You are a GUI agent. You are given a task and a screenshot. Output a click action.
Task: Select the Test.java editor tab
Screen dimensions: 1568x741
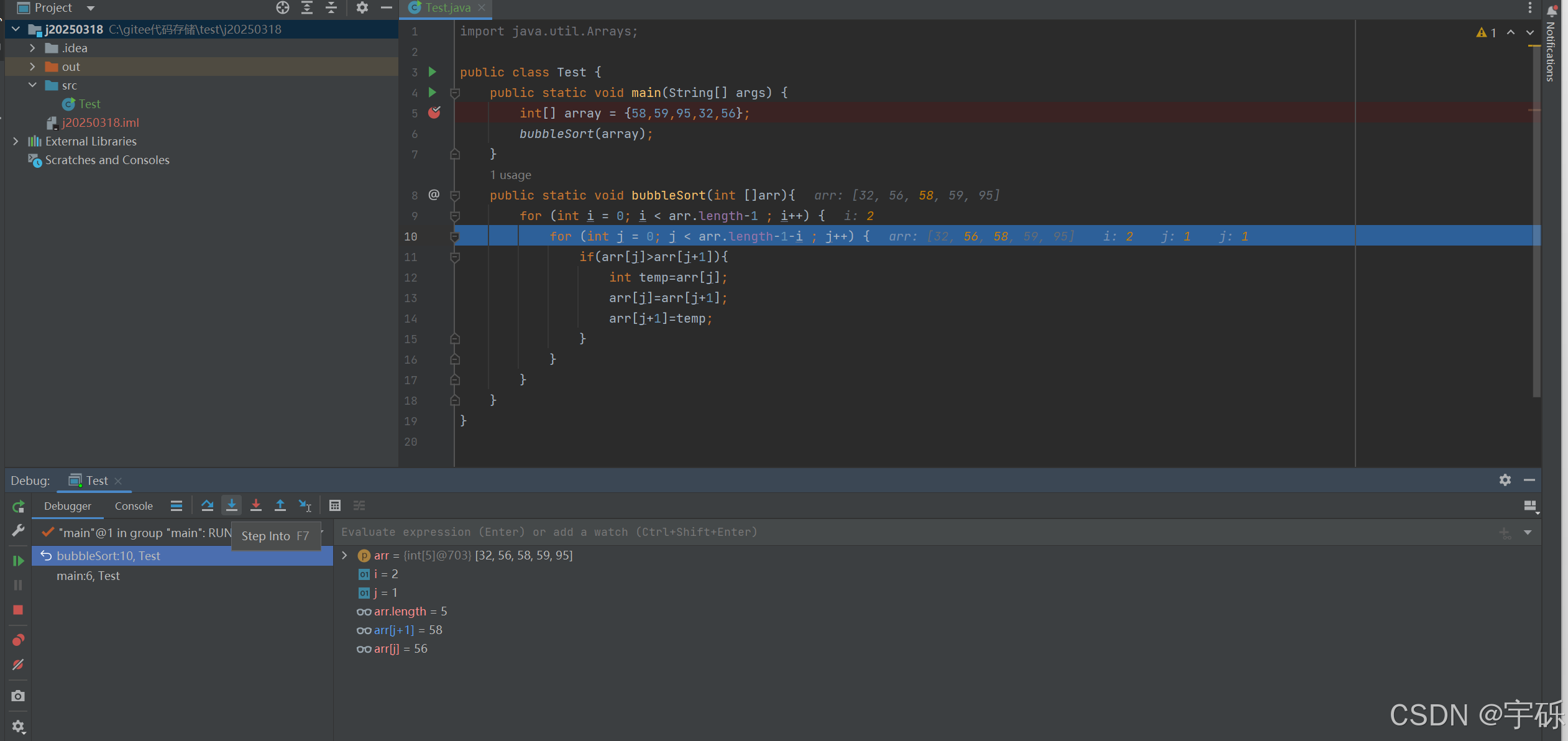(447, 8)
